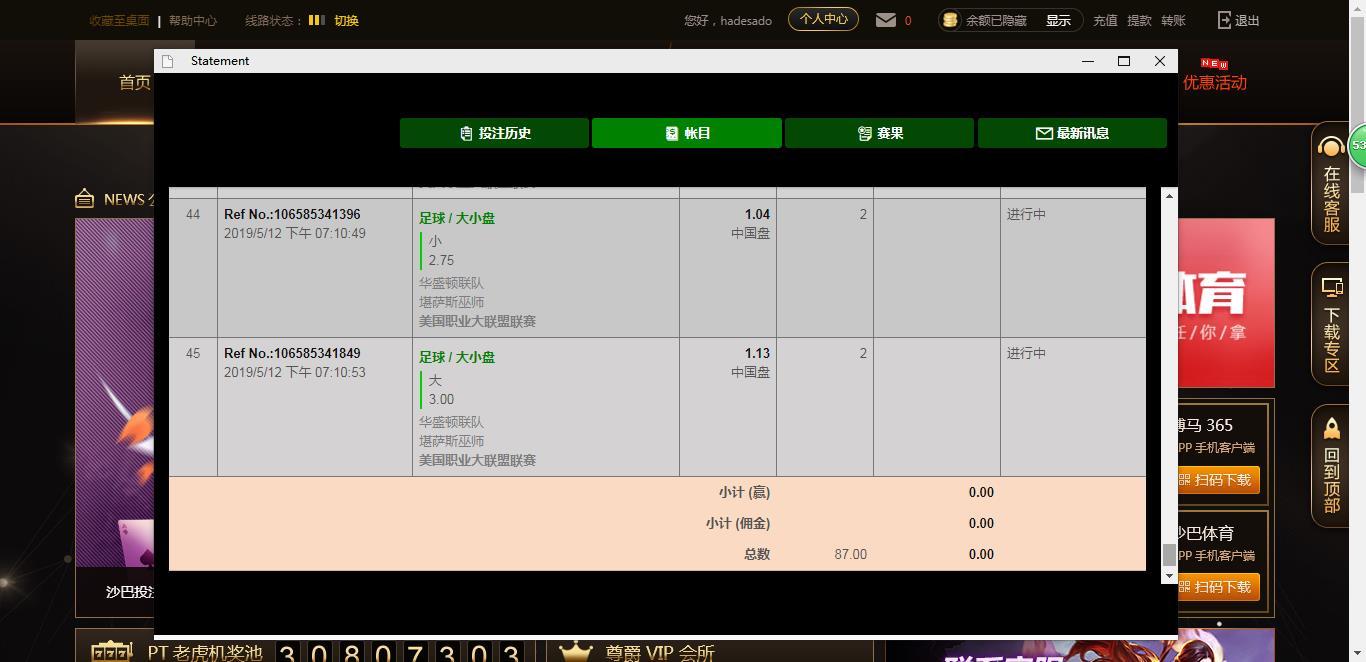The image size is (1366, 662).
Task: Open 转账 transfer link
Action: (x=1173, y=20)
